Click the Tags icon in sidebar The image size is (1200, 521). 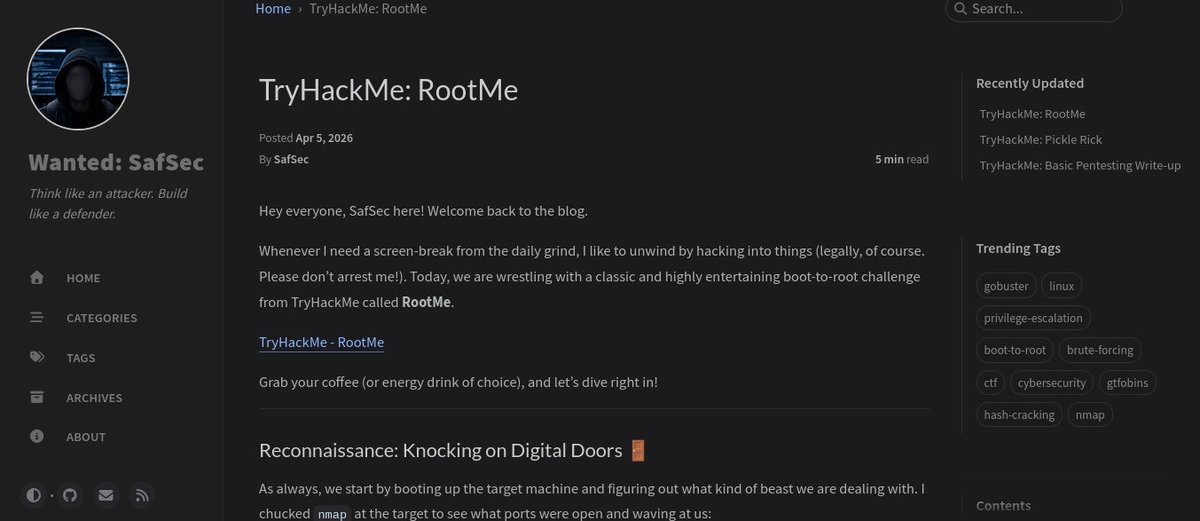tap(37, 357)
